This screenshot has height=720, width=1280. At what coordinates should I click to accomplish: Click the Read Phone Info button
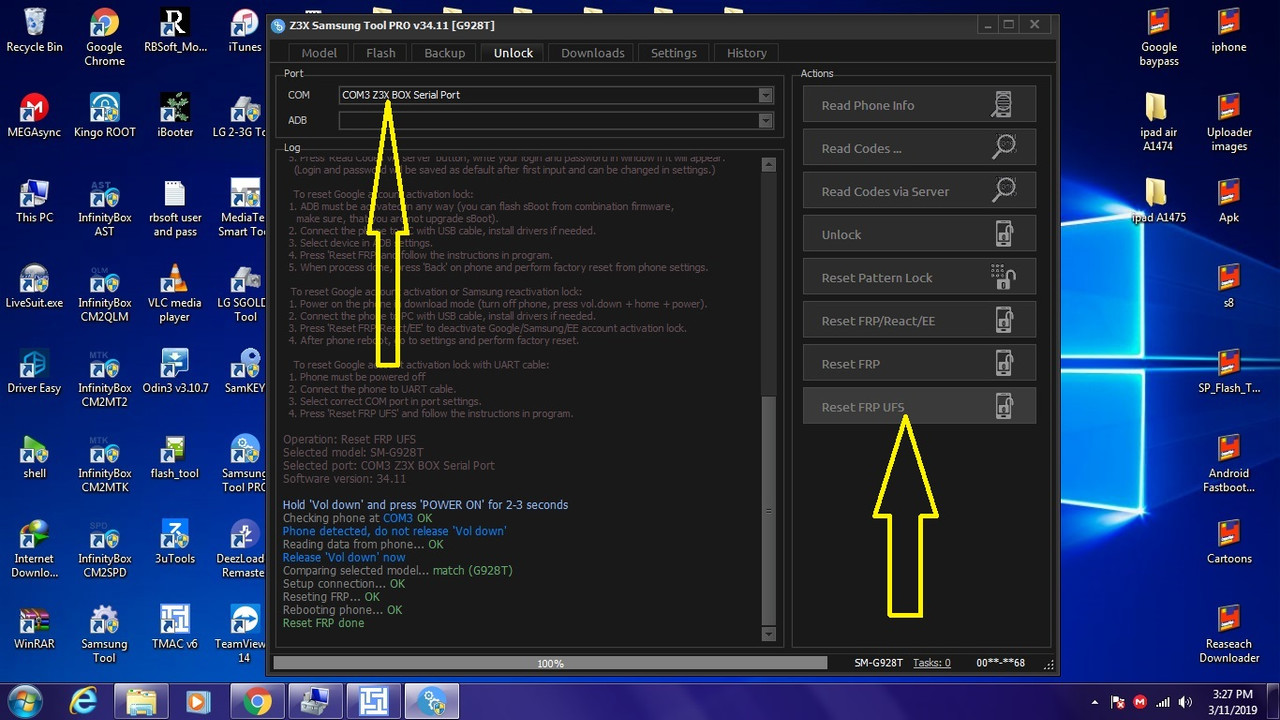click(x=919, y=105)
